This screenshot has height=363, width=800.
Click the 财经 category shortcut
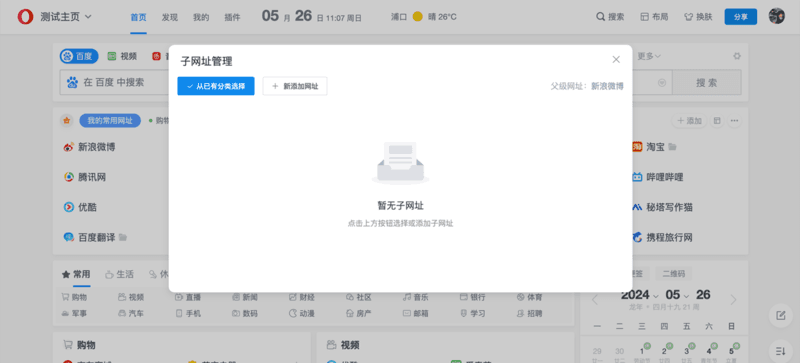[302, 297]
